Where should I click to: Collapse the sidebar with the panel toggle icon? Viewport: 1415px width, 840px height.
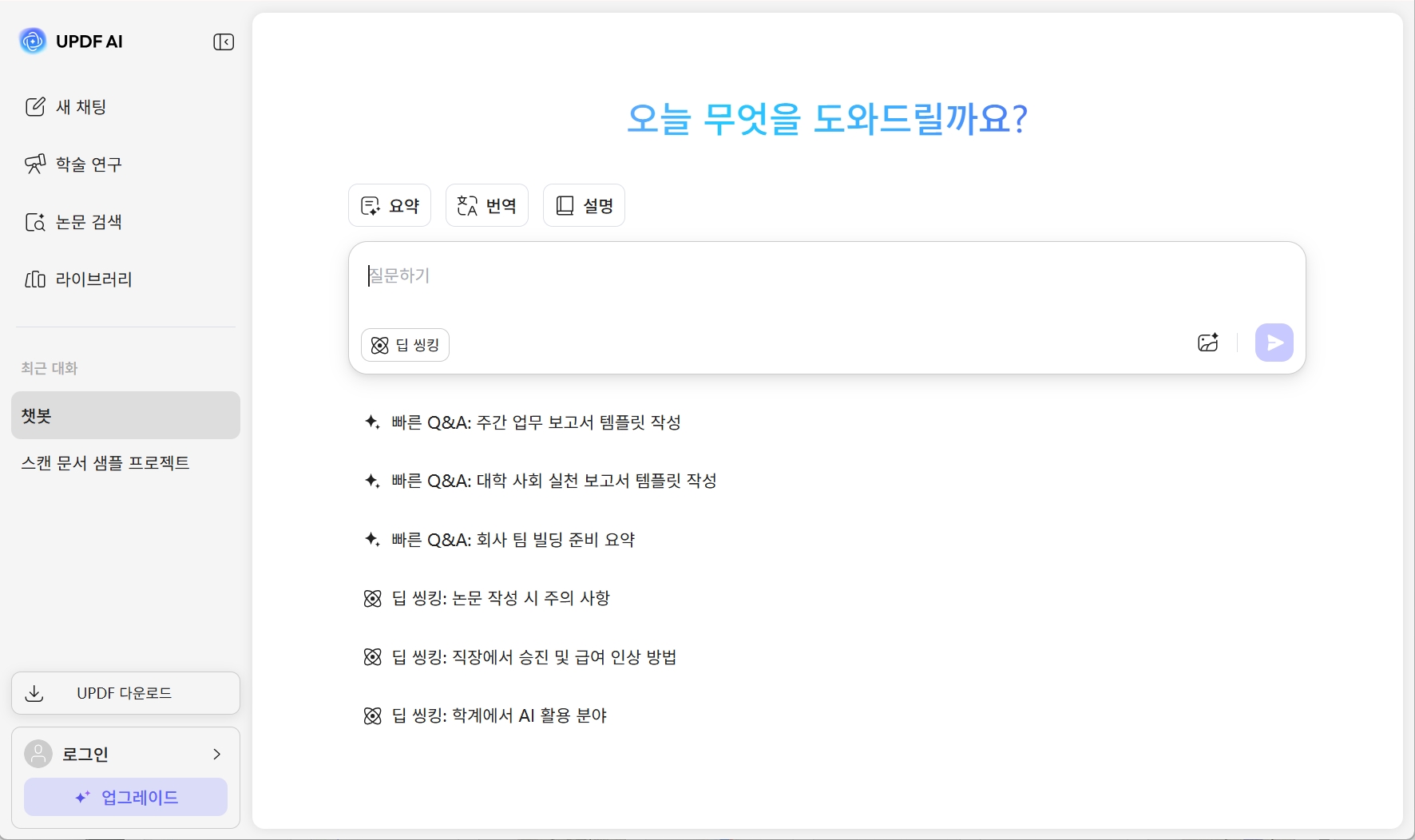pos(224,42)
